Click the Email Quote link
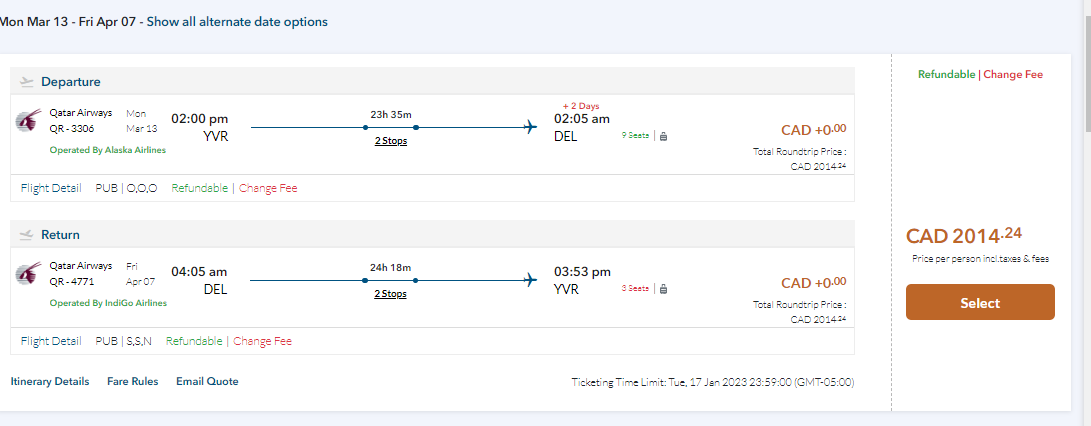The image size is (1091, 426). pyautogui.click(x=207, y=381)
